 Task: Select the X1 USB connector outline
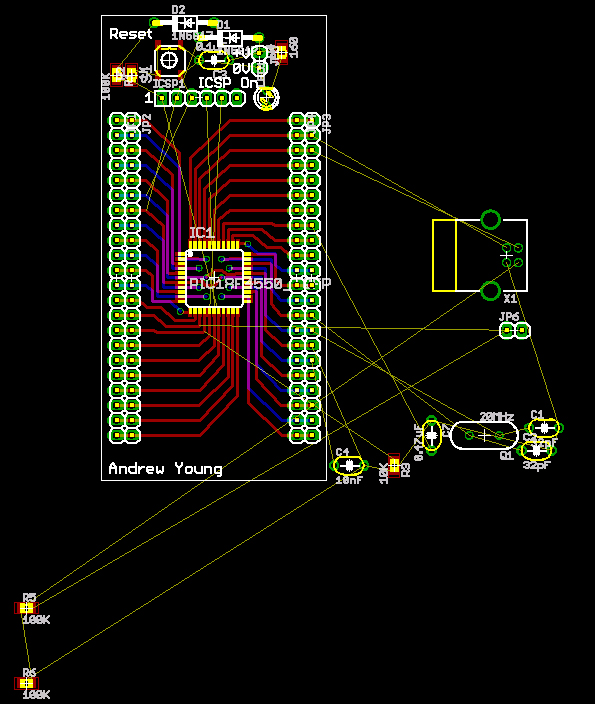(x=480, y=255)
